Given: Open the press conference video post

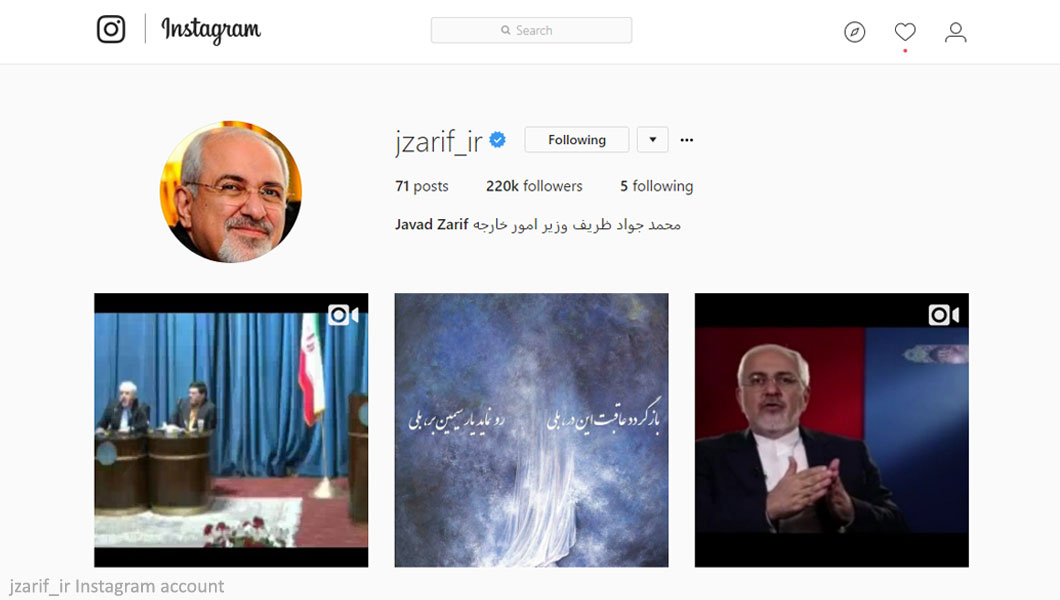Looking at the screenshot, I should pos(231,430).
